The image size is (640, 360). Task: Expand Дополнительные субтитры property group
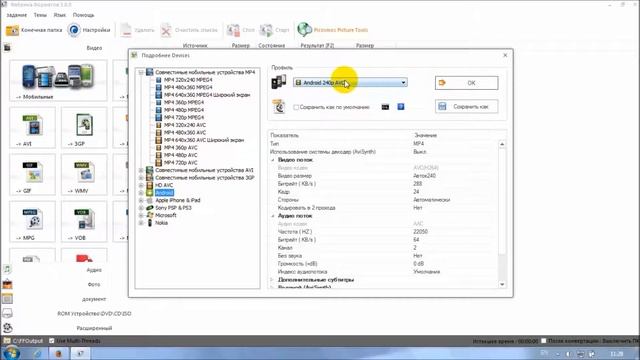273,280
